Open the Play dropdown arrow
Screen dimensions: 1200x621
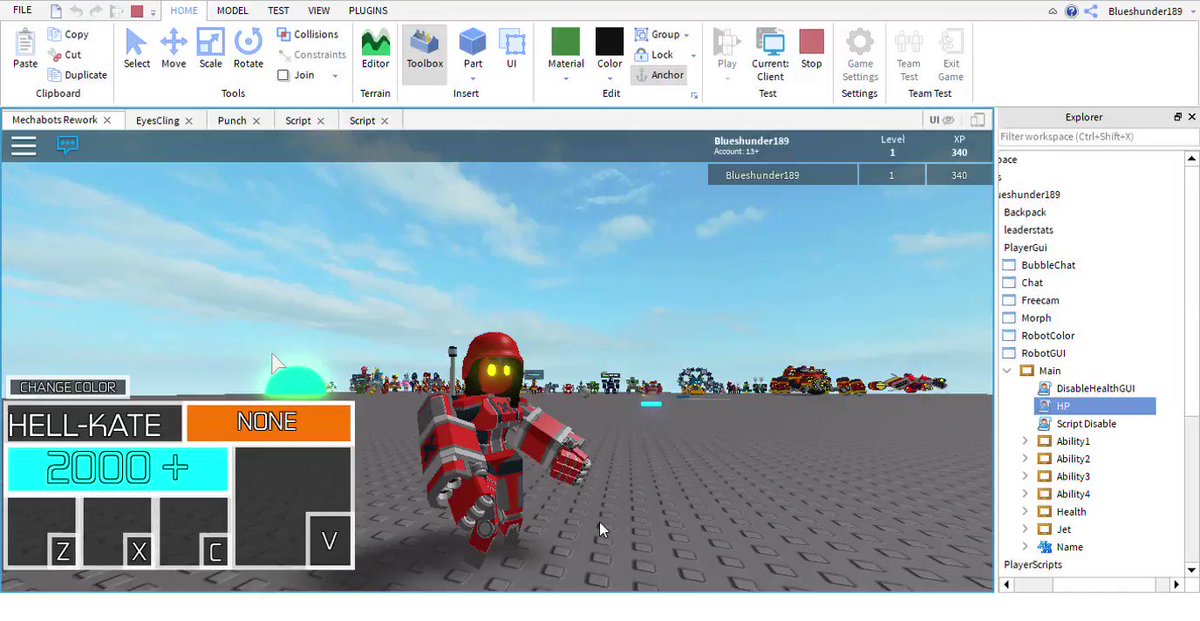pyautogui.click(x=727, y=78)
